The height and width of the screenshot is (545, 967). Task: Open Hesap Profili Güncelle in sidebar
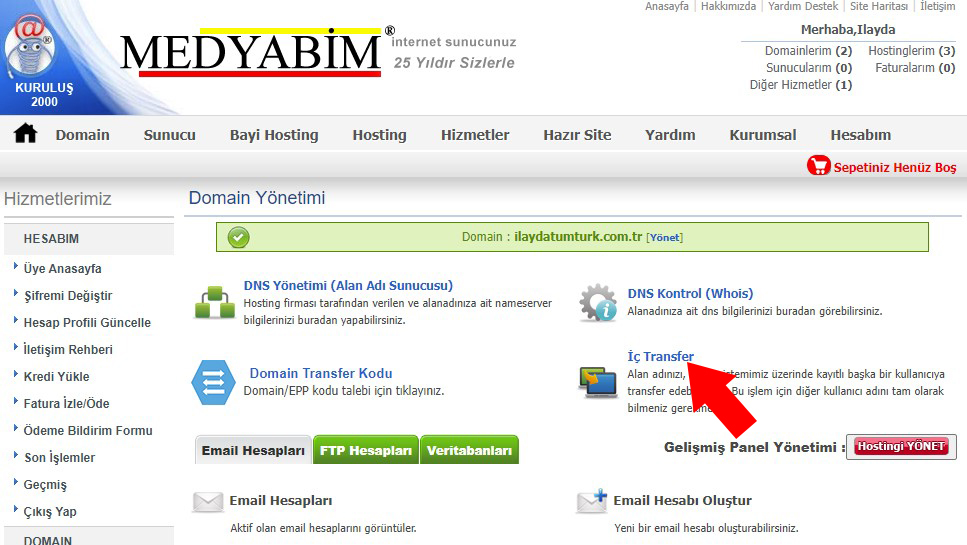pos(87,322)
